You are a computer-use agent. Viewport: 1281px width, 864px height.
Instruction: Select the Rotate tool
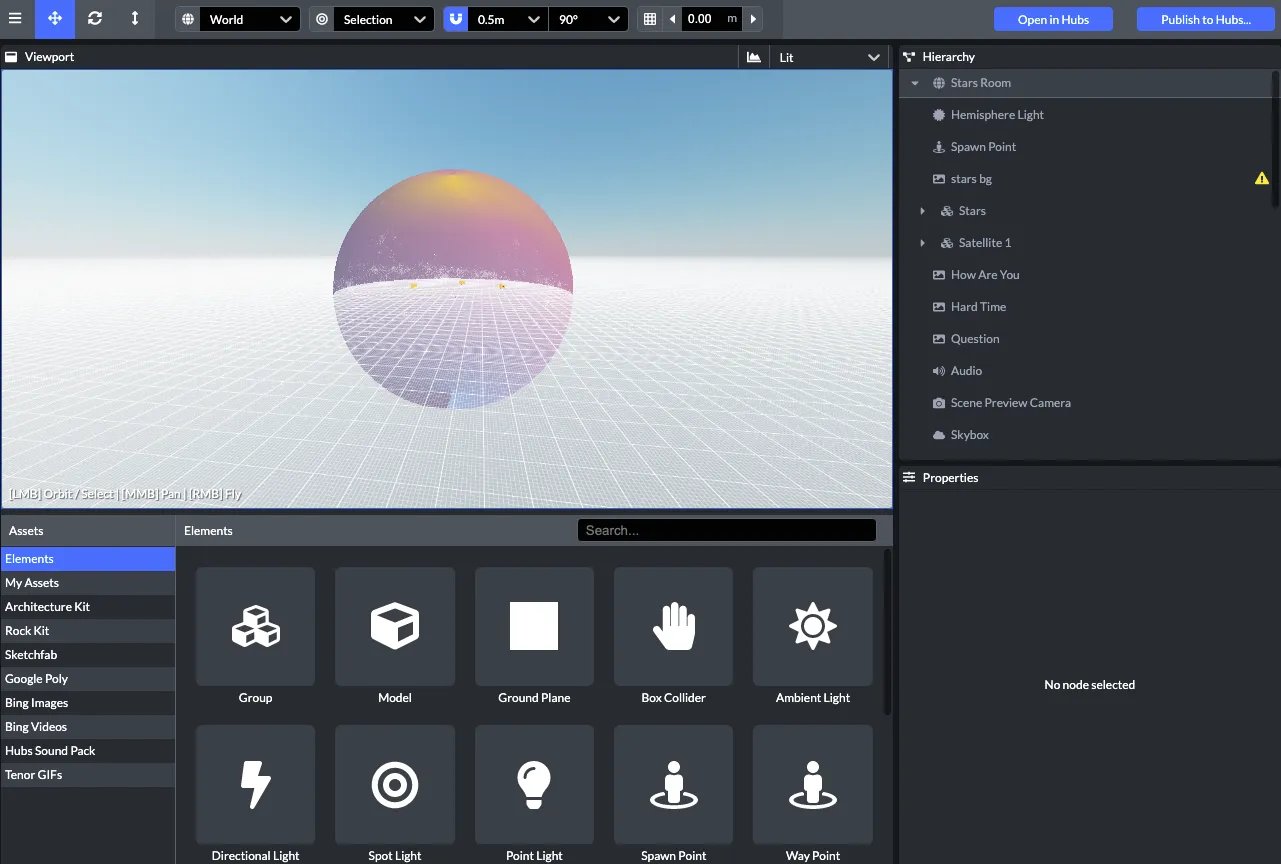(95, 19)
